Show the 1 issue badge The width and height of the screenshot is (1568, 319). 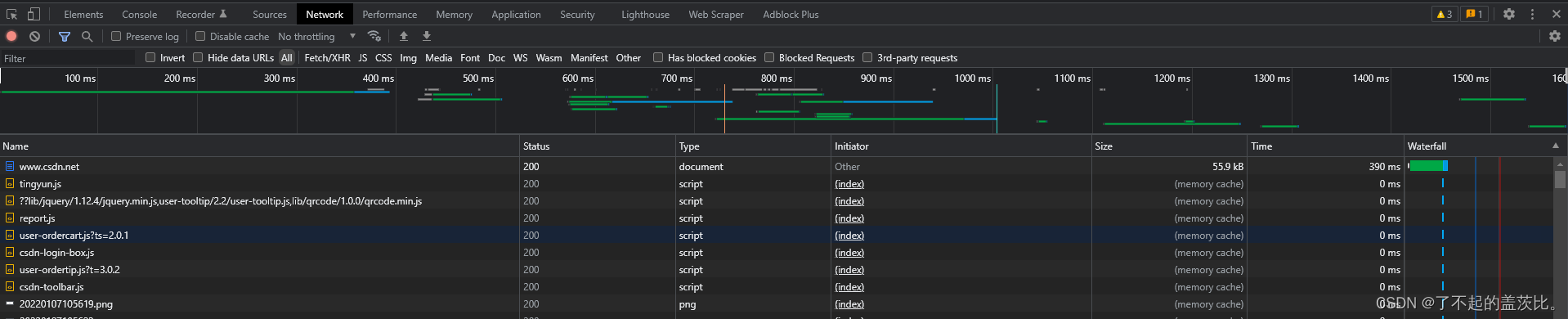[1474, 14]
